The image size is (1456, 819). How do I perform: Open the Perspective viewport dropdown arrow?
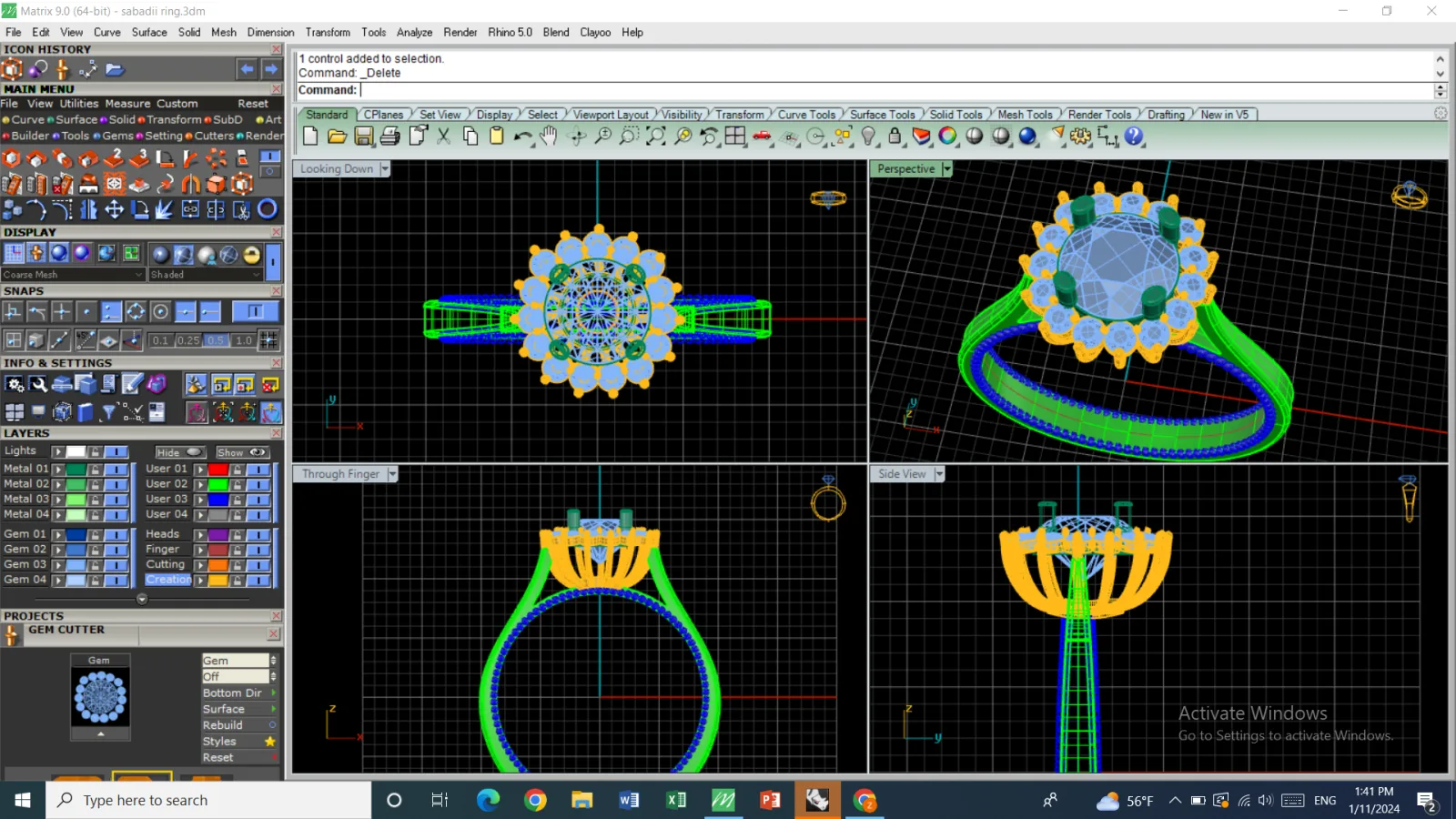coord(947,169)
